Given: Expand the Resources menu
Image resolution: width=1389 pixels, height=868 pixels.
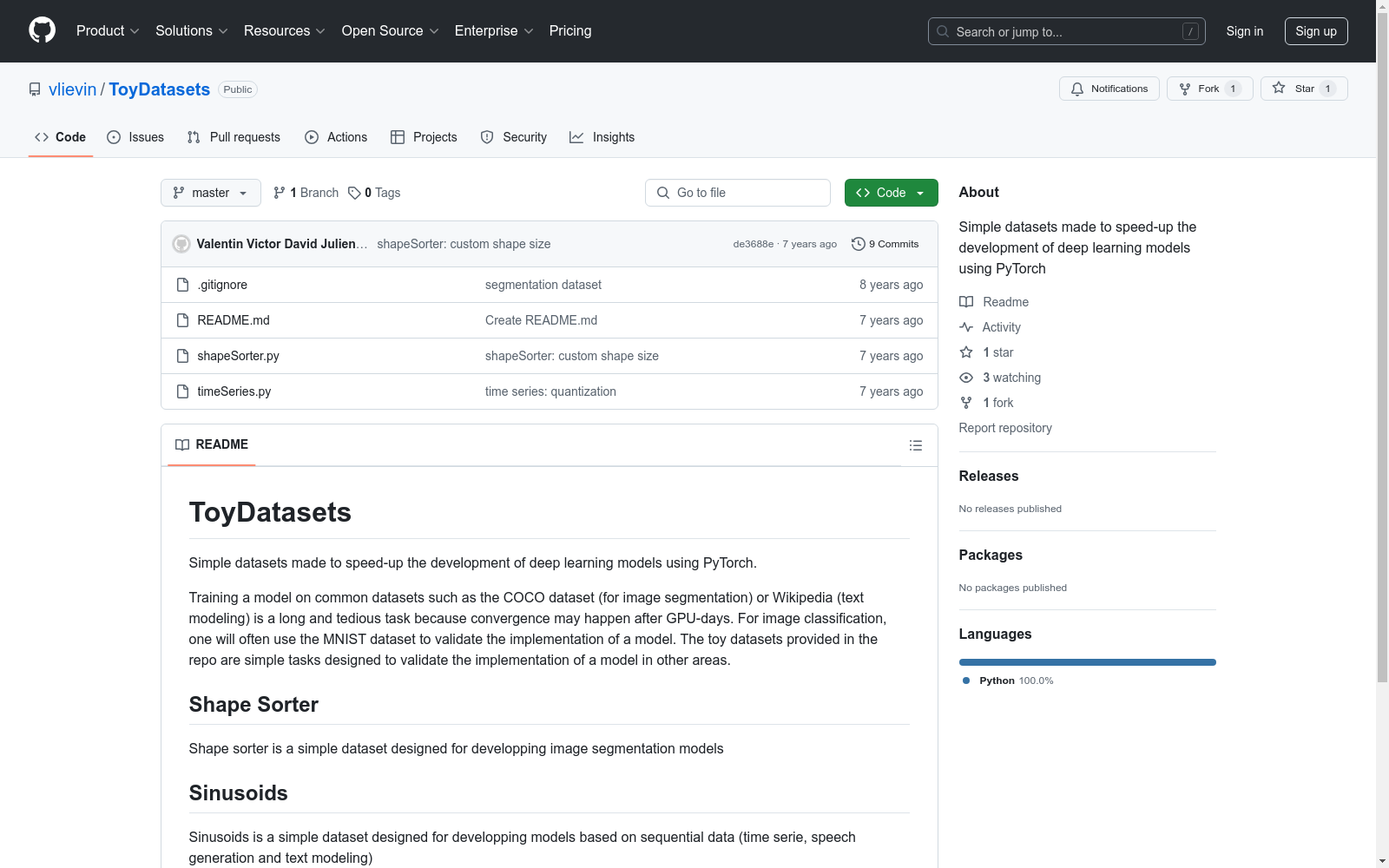Looking at the screenshot, I should click(285, 31).
